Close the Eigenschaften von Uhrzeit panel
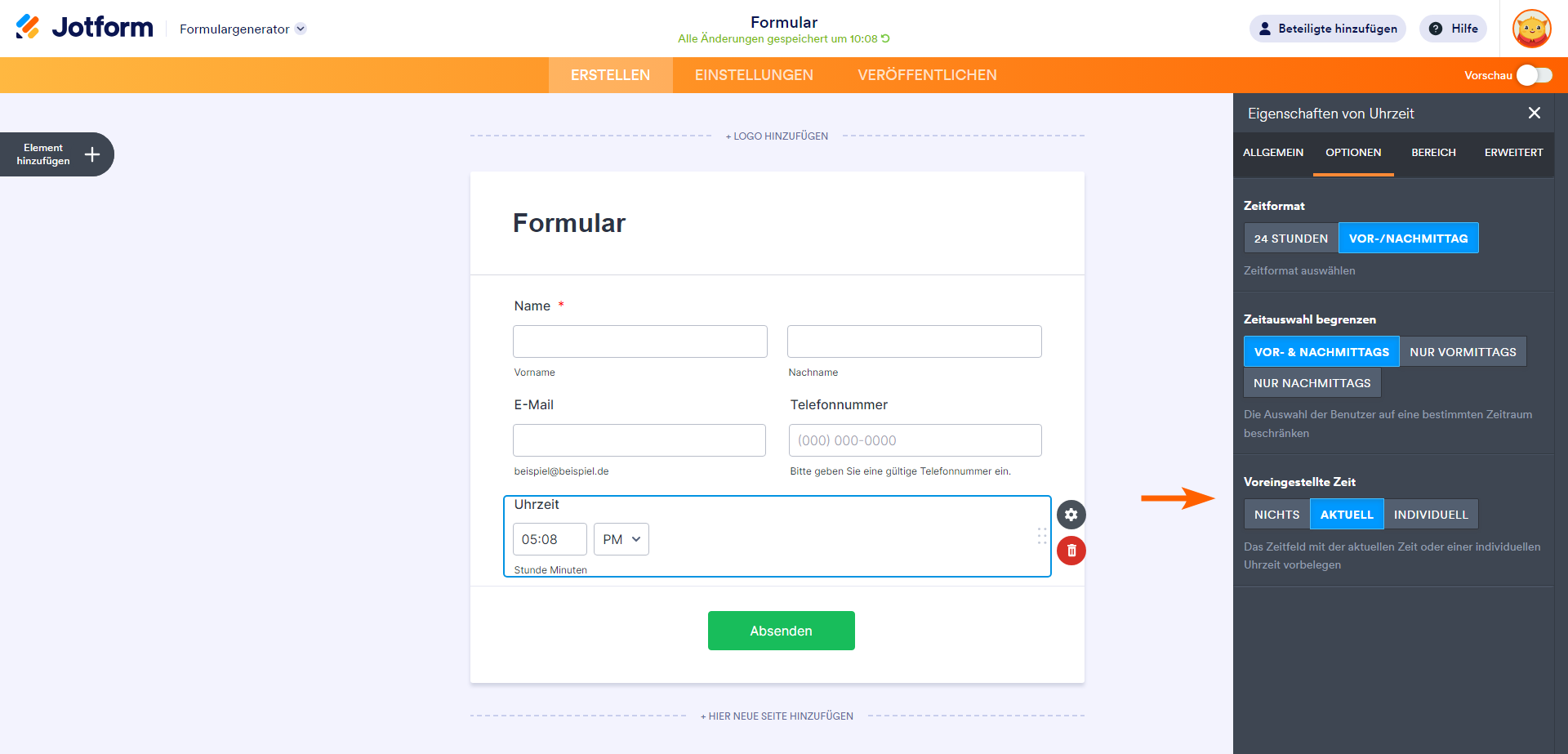 coord(1534,114)
